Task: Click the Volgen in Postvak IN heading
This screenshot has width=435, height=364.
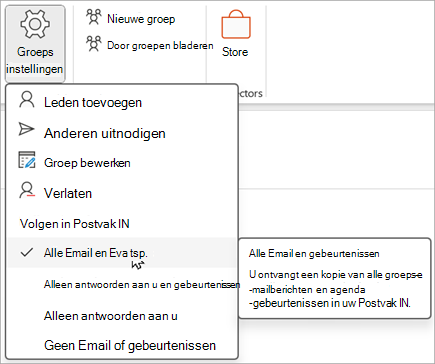Action: pyautogui.click(x=75, y=223)
